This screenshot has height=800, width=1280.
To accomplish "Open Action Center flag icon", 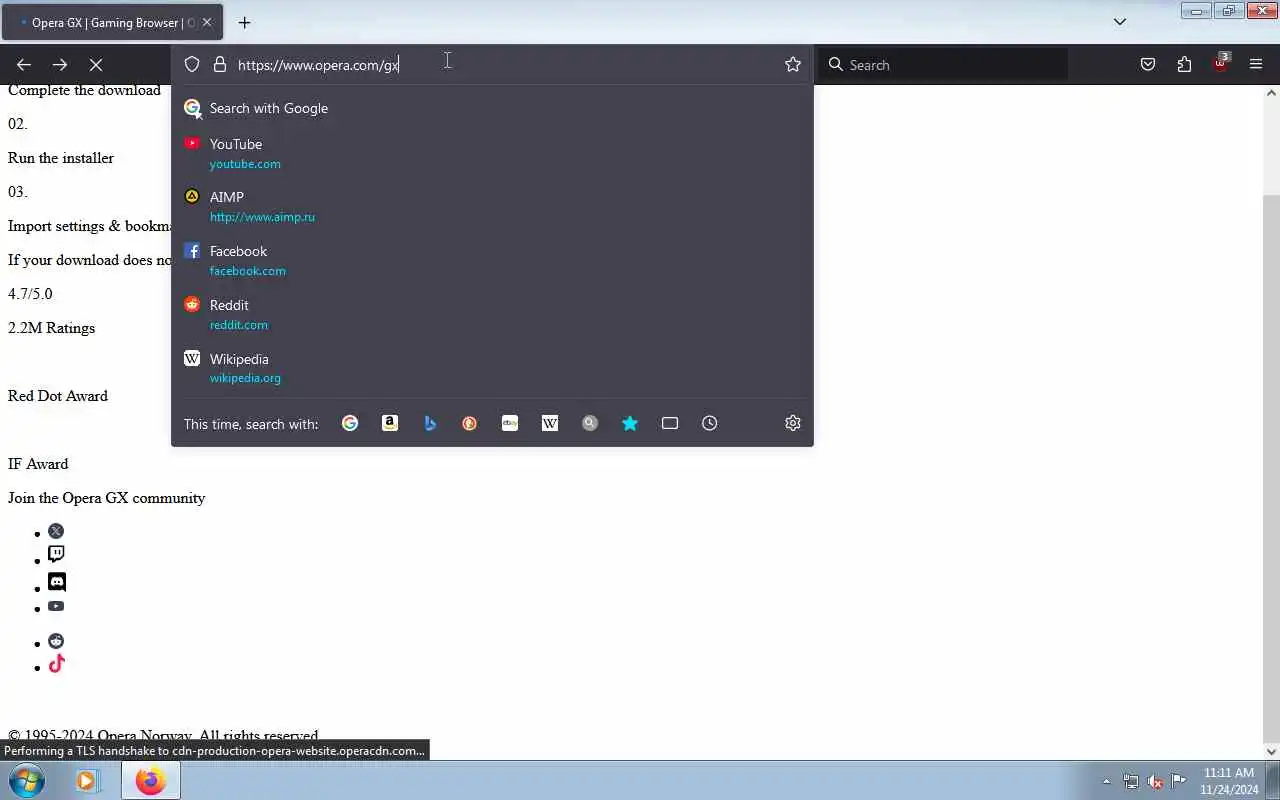I will point(1178,781).
